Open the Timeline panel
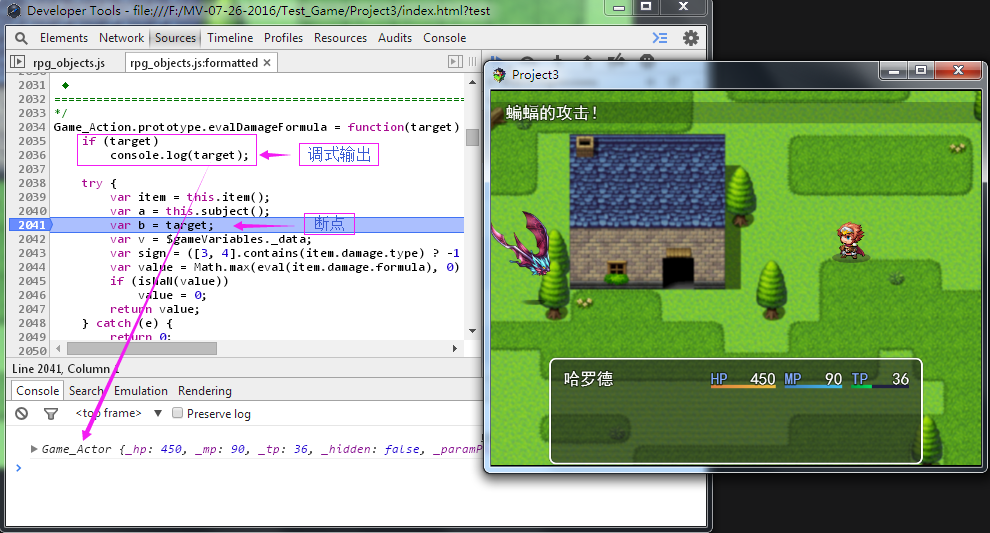Viewport: 990px width, 533px height. click(x=230, y=38)
